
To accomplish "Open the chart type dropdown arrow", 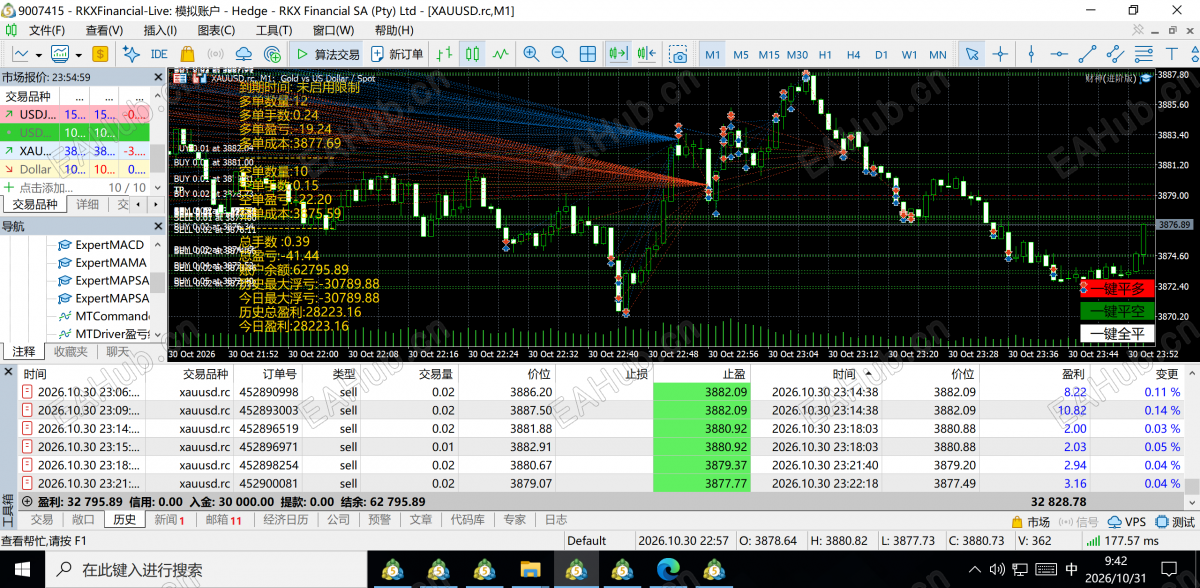I will click(39, 54).
